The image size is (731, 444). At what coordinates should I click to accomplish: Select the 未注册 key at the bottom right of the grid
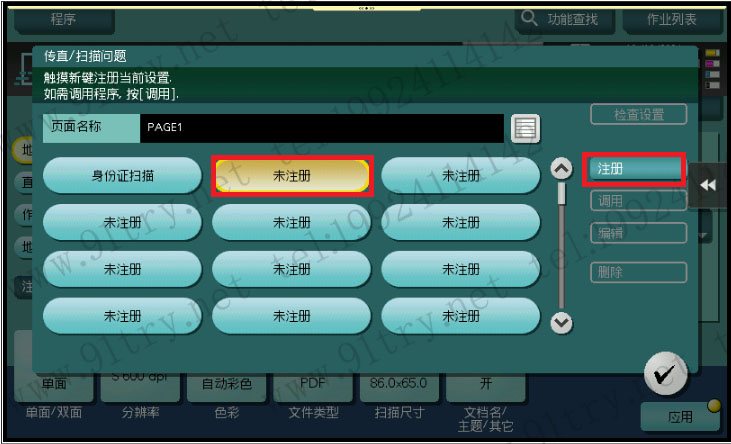[x=461, y=316]
